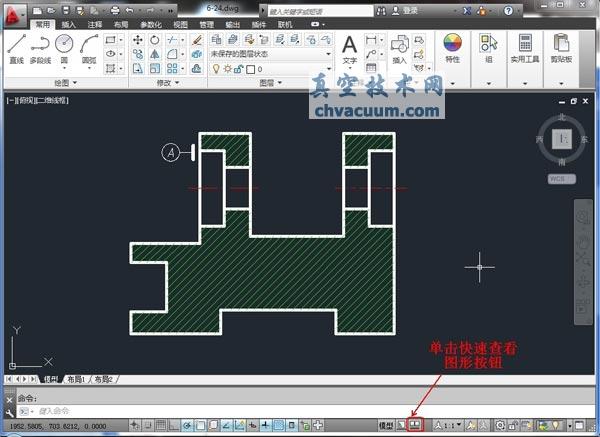The height and width of the screenshot is (437, 600).
Task: Open the 未保存的图层状态 layer state dropdown
Action: pyautogui.click(x=270, y=54)
